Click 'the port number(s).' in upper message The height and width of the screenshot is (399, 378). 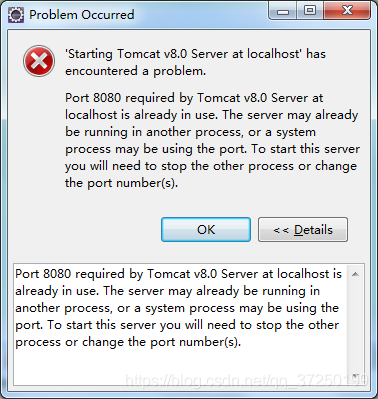coord(122,183)
